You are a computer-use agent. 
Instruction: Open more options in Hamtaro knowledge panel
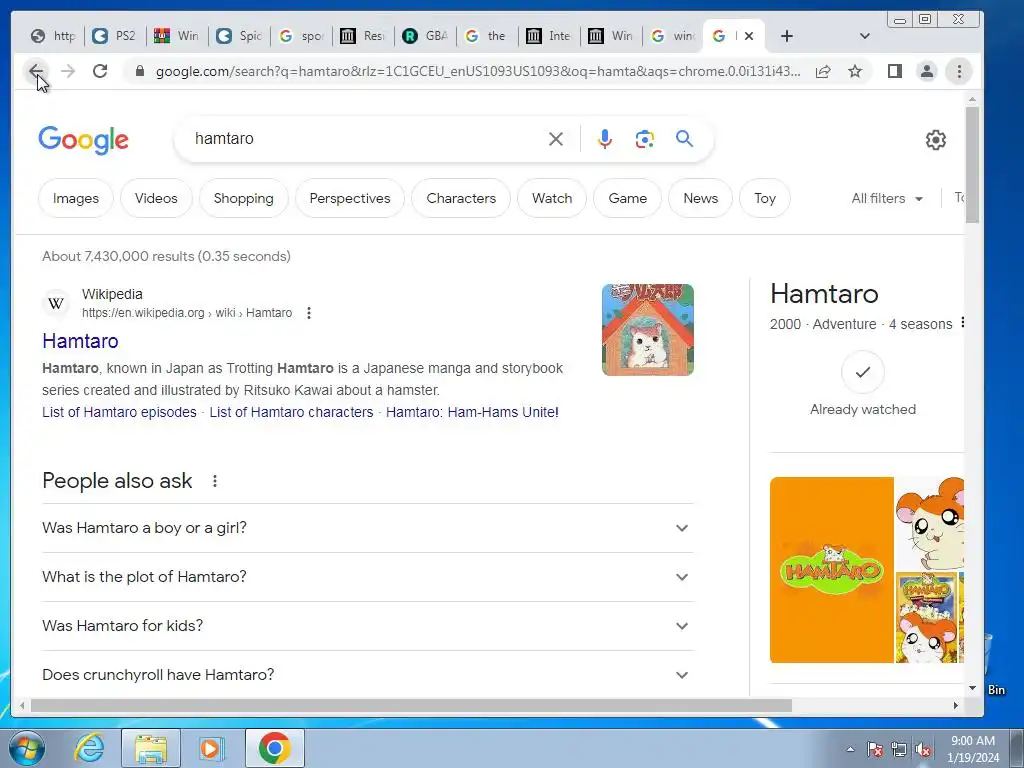[962, 323]
